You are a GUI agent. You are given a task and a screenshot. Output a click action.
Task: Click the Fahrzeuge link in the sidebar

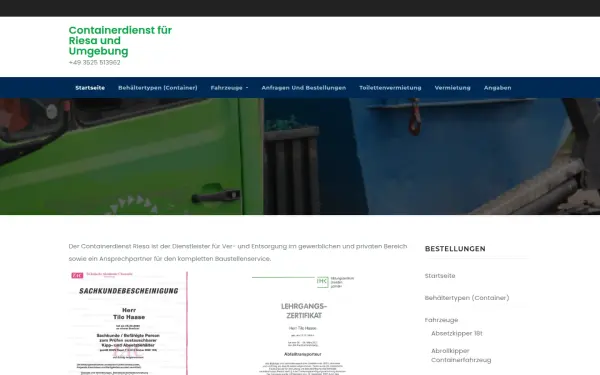[441, 320]
